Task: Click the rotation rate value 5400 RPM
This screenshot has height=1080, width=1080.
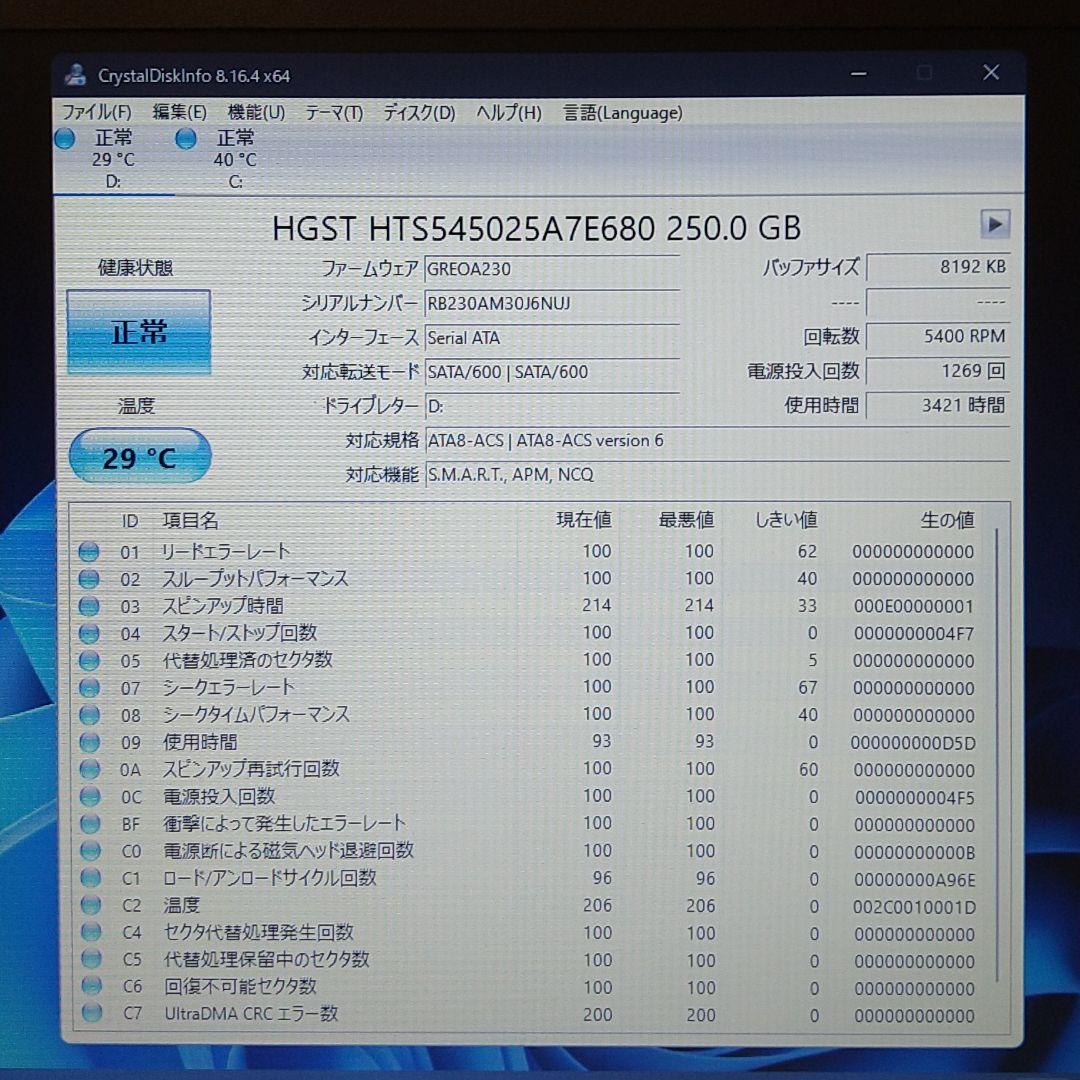Action: pyautogui.click(x=938, y=336)
